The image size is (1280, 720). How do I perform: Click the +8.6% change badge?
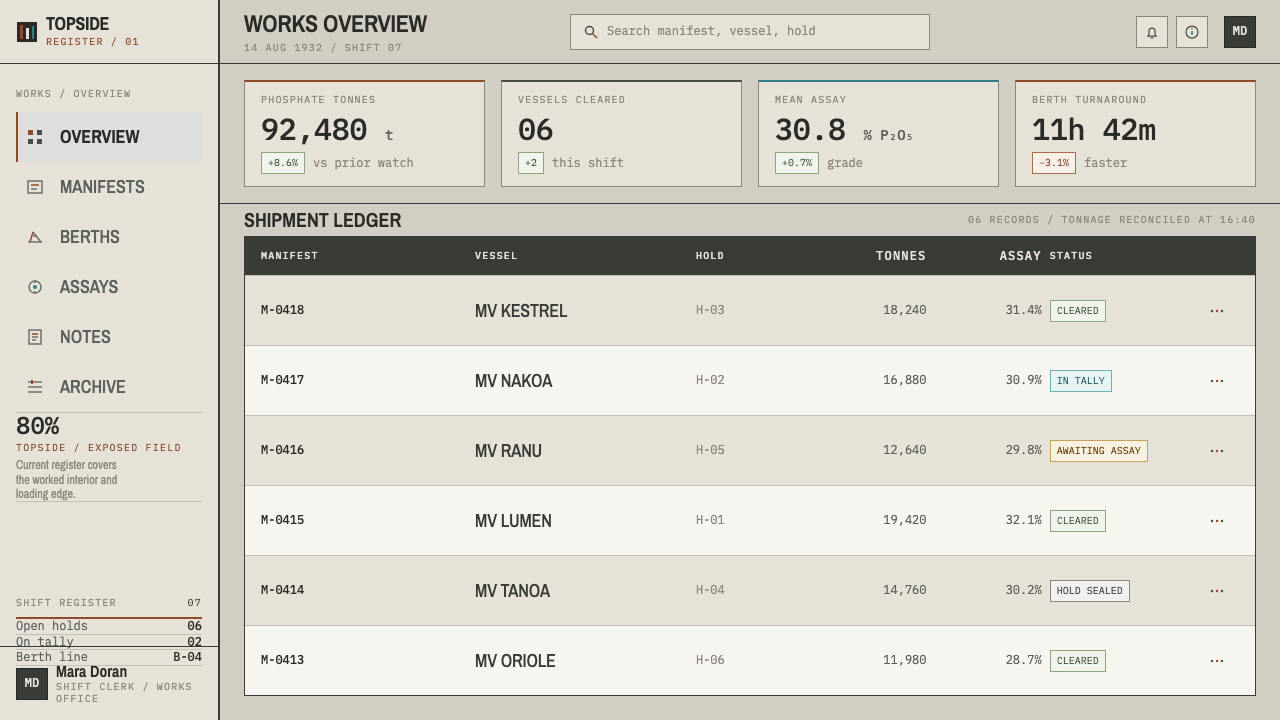pyautogui.click(x=283, y=163)
